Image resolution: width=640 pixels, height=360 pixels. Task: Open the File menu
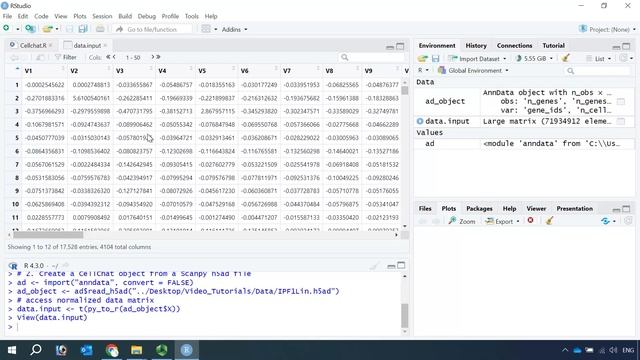click(x=7, y=16)
